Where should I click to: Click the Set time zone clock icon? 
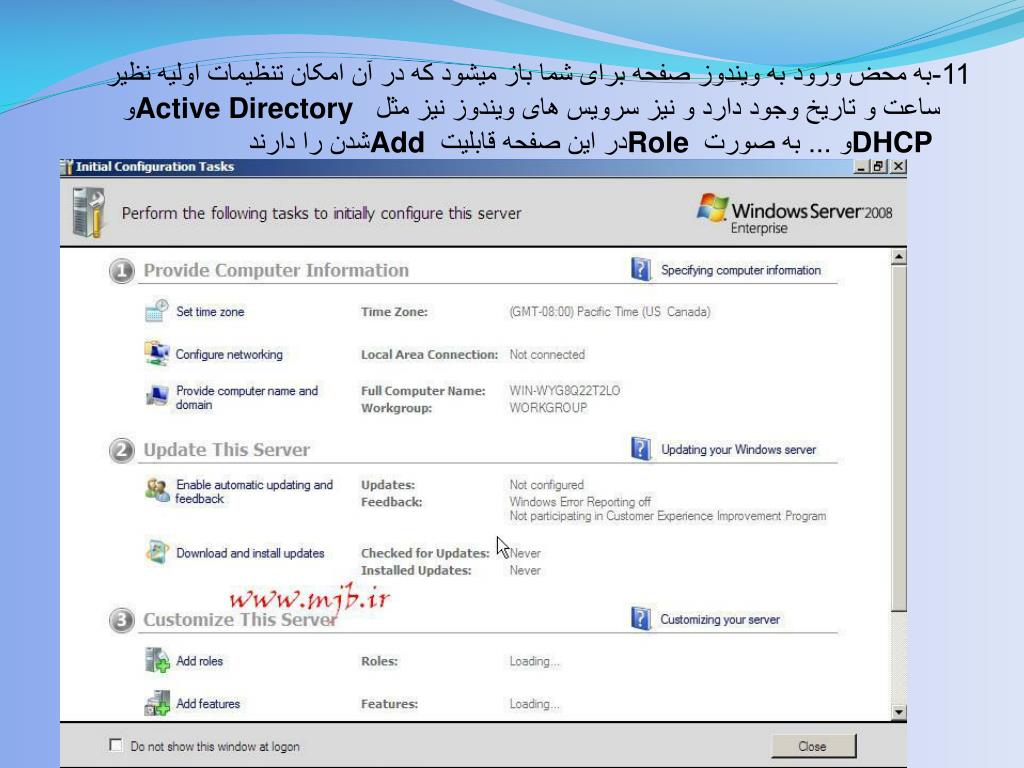[157, 311]
